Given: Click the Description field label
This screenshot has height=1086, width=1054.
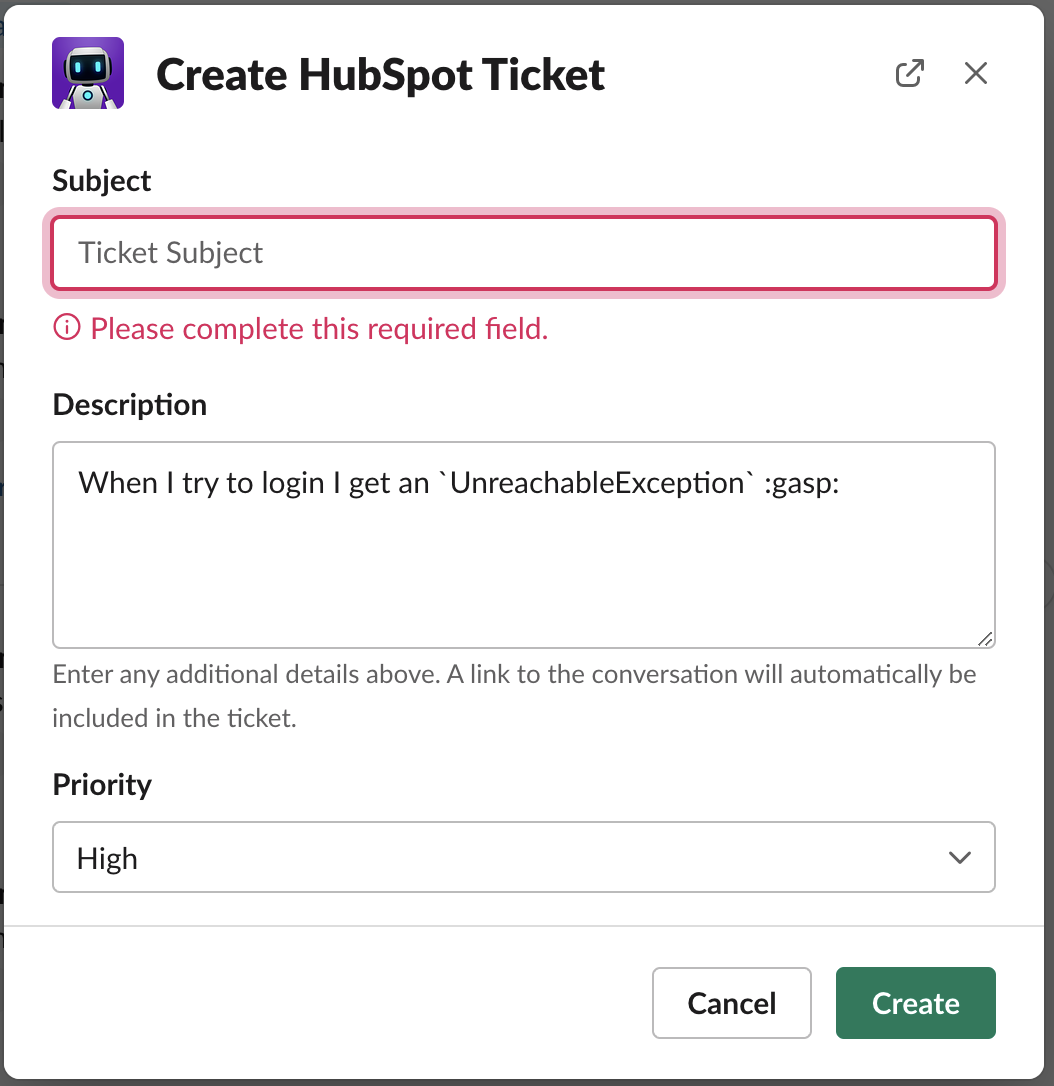Looking at the screenshot, I should pyautogui.click(x=129, y=404).
